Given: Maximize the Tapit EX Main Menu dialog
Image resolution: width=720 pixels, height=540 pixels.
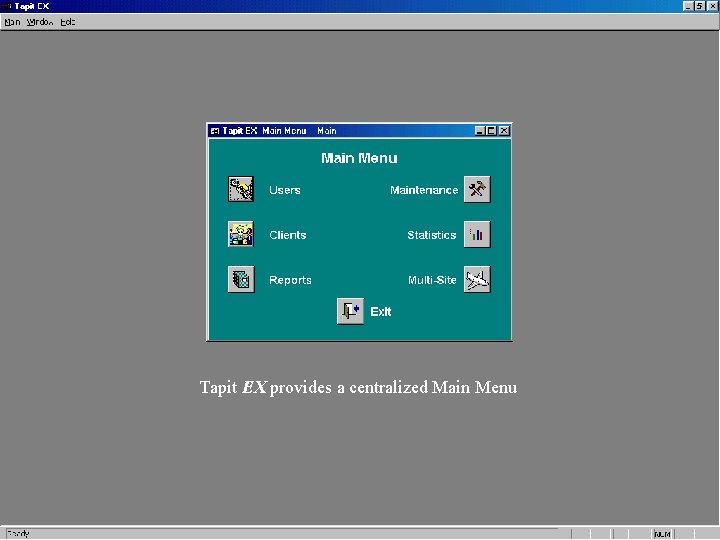Looking at the screenshot, I should point(491,131).
